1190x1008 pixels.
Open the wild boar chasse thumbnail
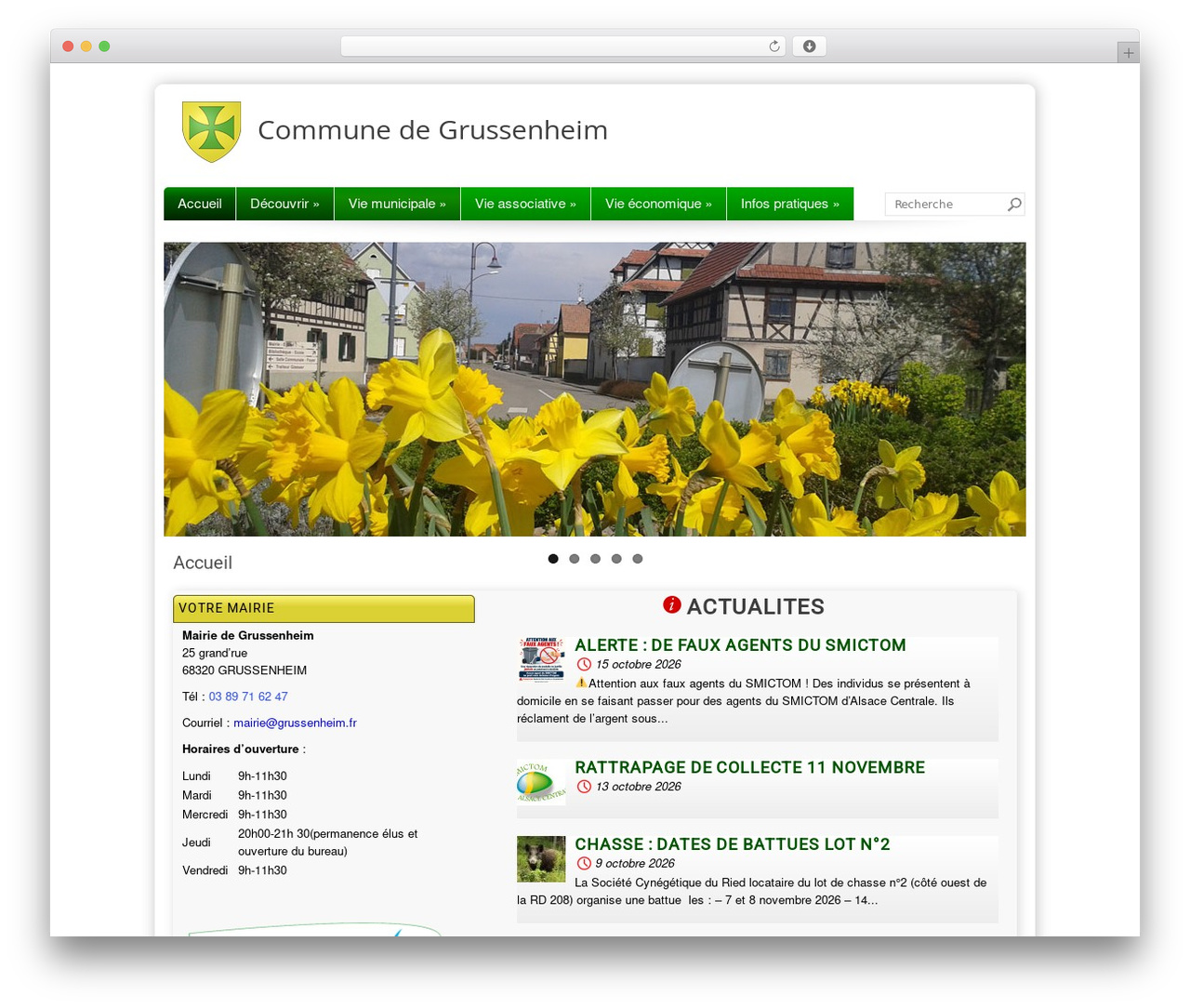(541, 859)
